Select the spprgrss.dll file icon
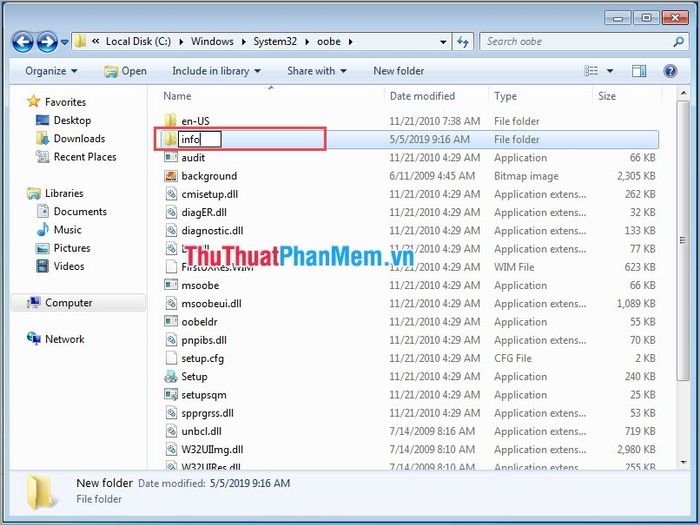This screenshot has width=700, height=525. pyautogui.click(x=171, y=413)
